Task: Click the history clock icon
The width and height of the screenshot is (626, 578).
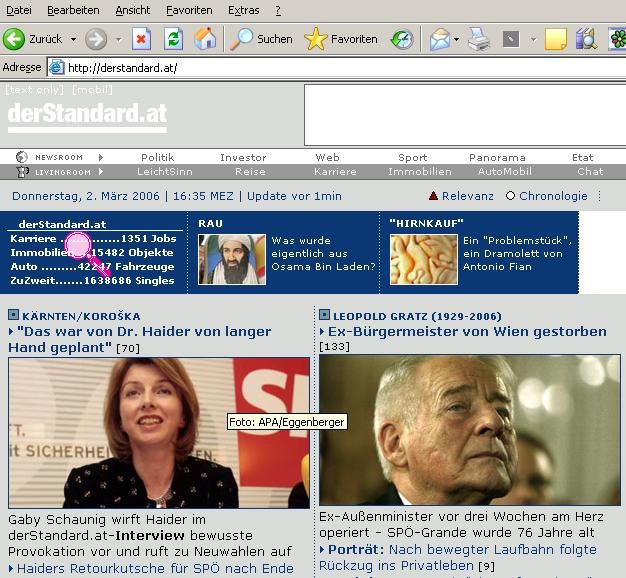Action: [x=401, y=39]
